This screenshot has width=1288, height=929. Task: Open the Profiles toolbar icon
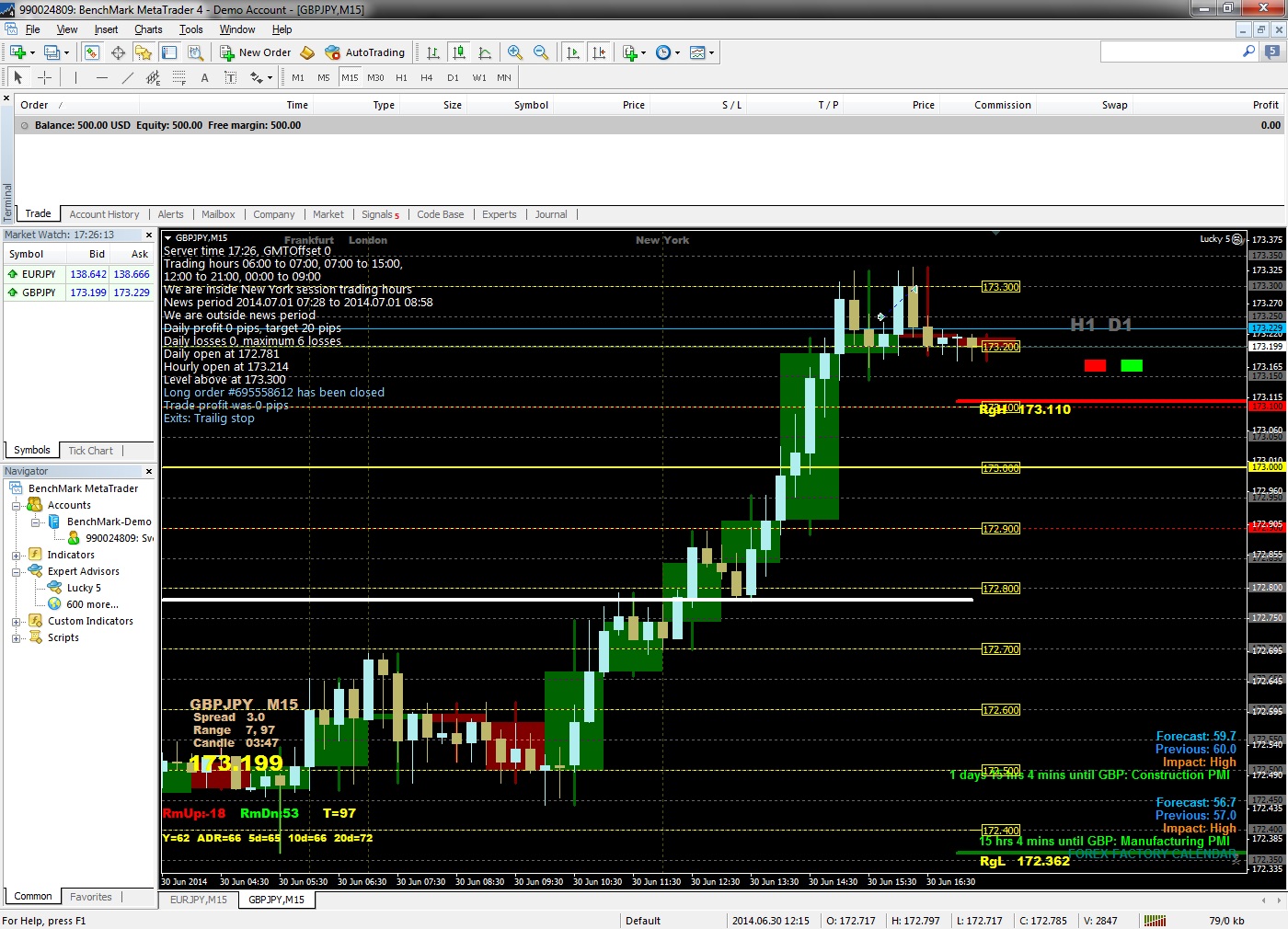52,52
